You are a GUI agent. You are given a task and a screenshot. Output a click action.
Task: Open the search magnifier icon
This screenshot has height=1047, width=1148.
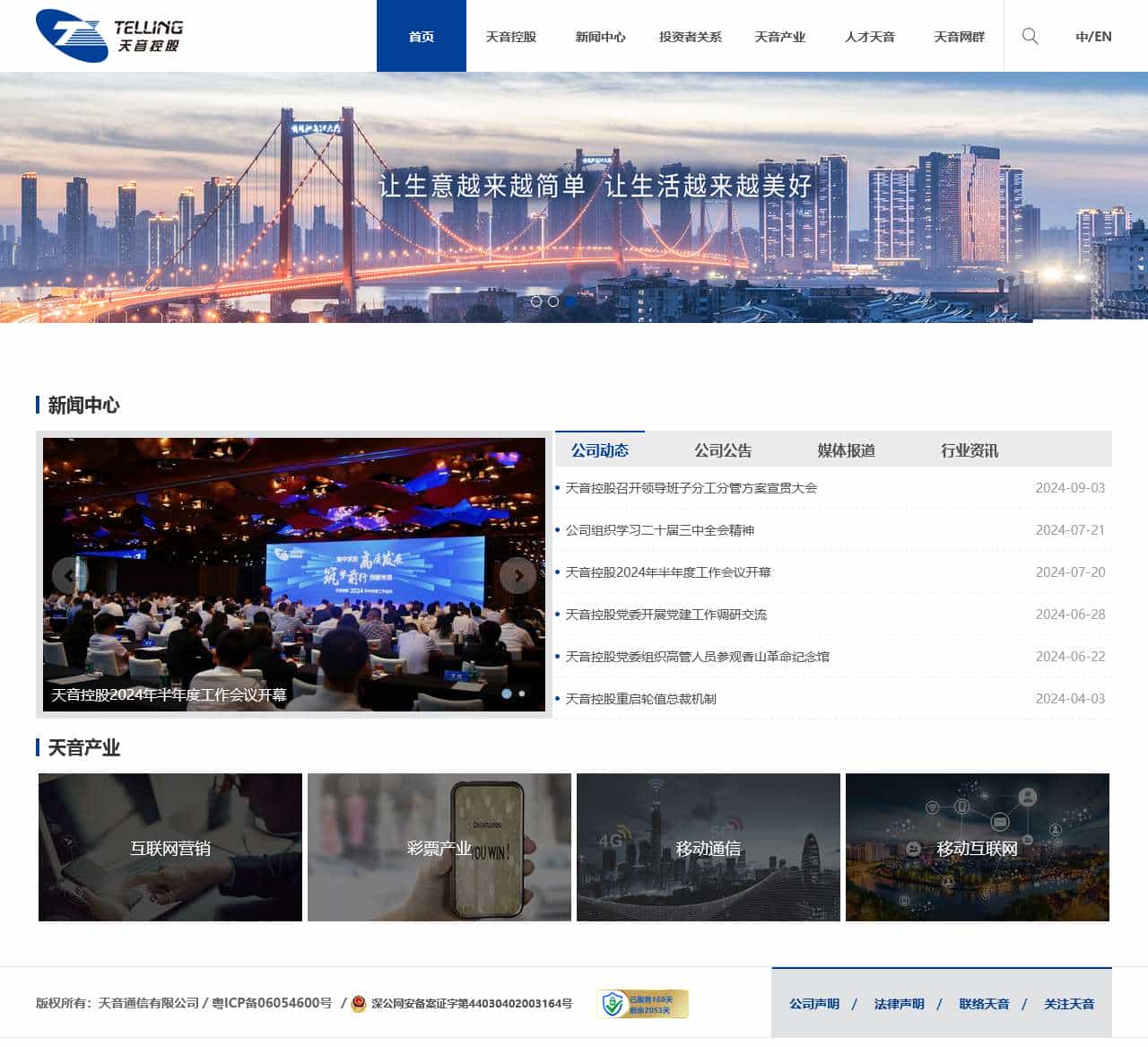[1031, 36]
